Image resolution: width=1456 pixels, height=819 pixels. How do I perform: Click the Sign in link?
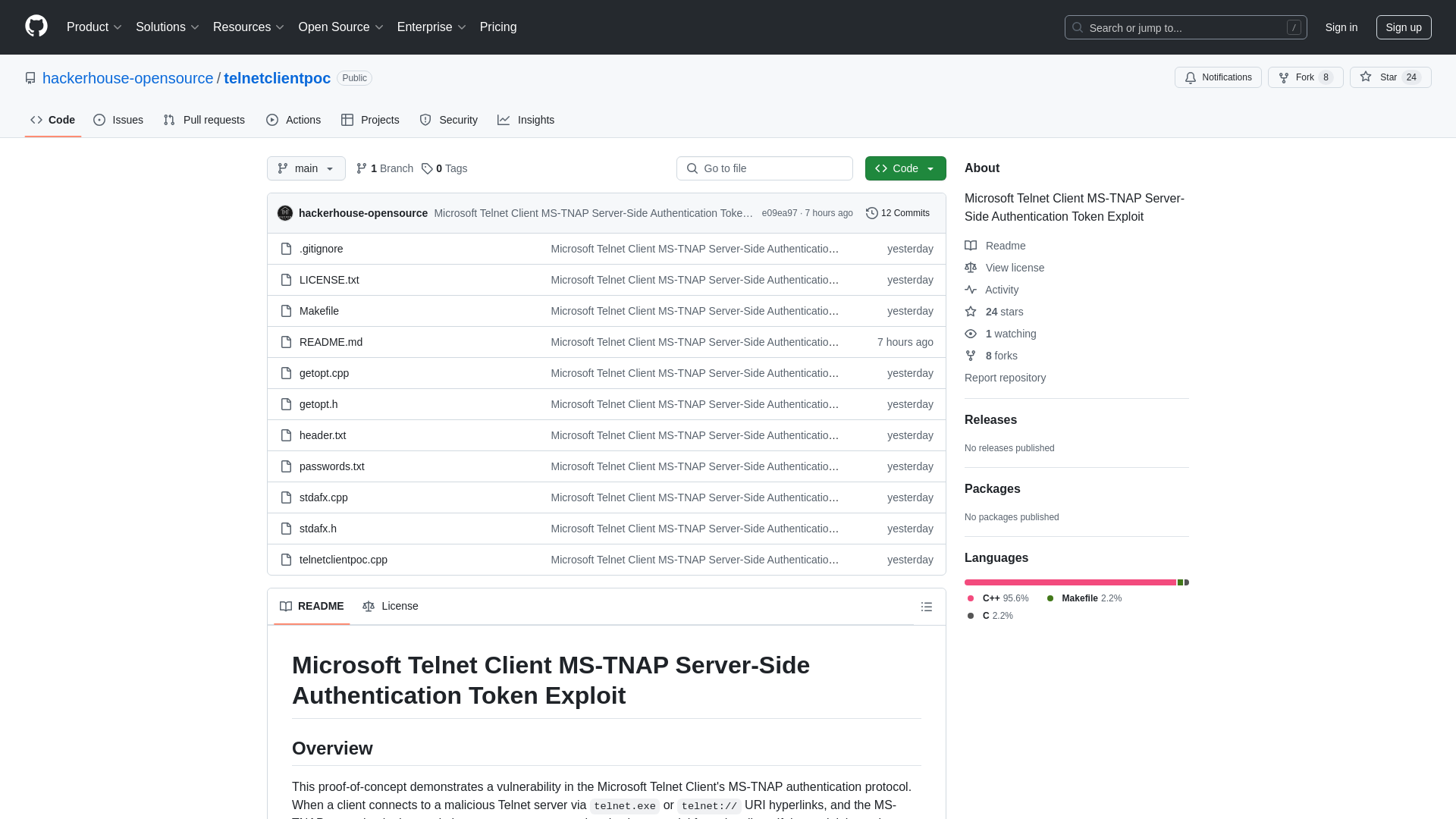tap(1341, 27)
